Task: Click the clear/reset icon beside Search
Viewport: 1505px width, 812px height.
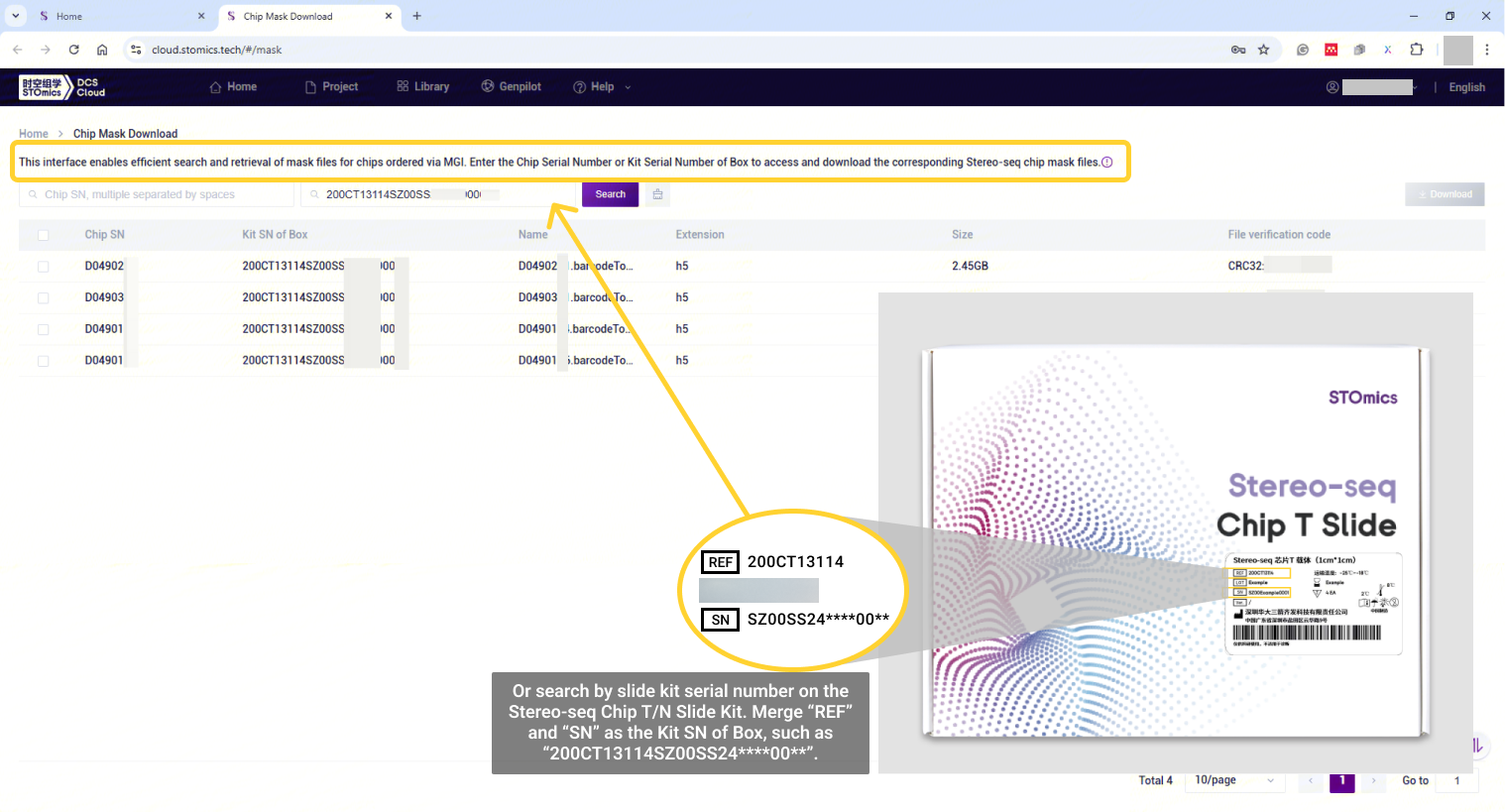Action: [x=657, y=194]
